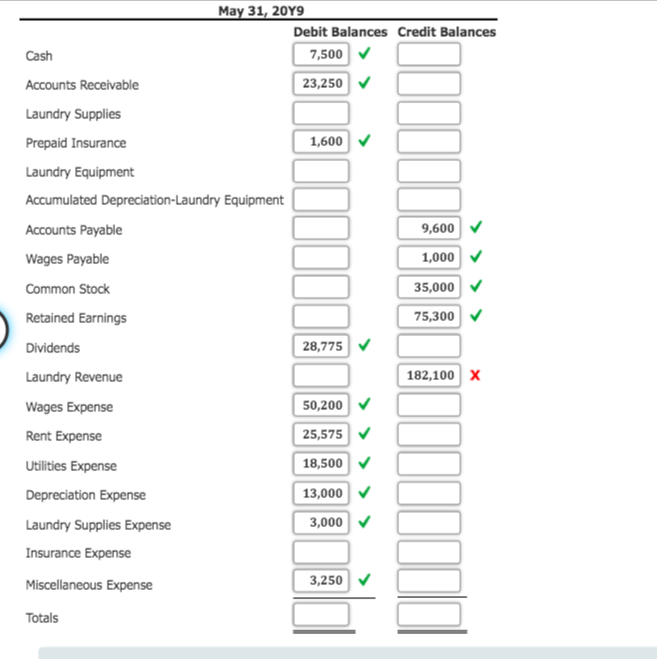Click green checkmark beside Common Stock amount
This screenshot has width=657, height=659.
pyautogui.click(x=476, y=286)
